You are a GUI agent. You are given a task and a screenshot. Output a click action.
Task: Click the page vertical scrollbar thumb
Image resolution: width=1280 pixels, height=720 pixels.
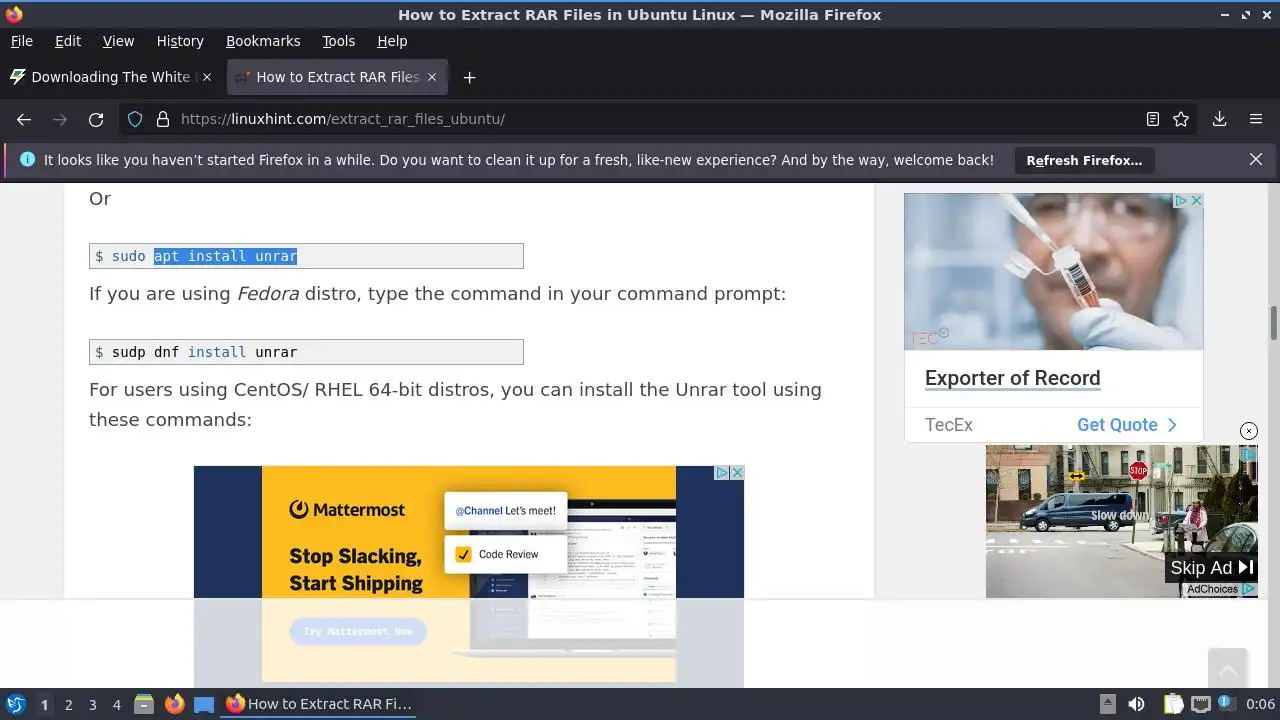click(1274, 323)
